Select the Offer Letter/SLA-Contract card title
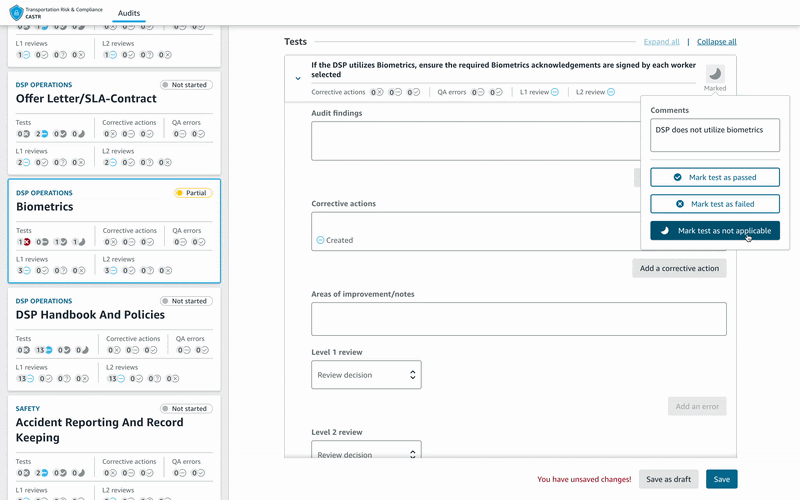 [86, 99]
